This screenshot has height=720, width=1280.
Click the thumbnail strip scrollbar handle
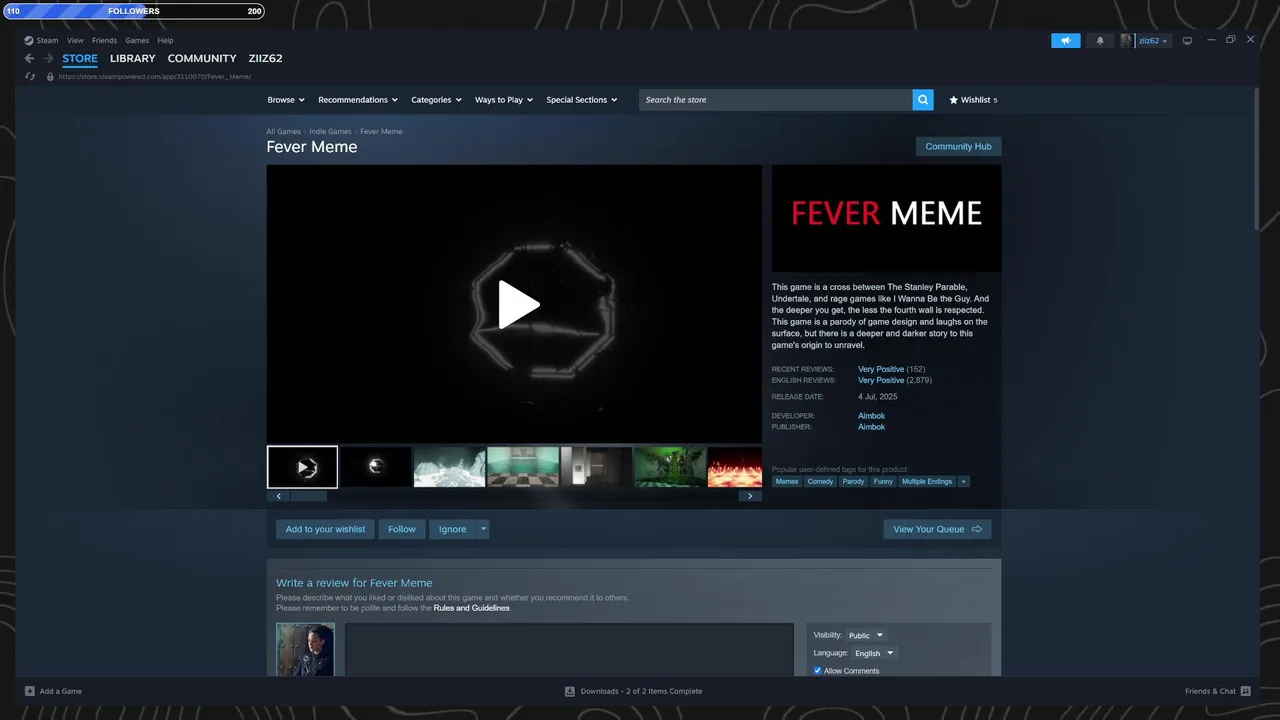point(309,496)
